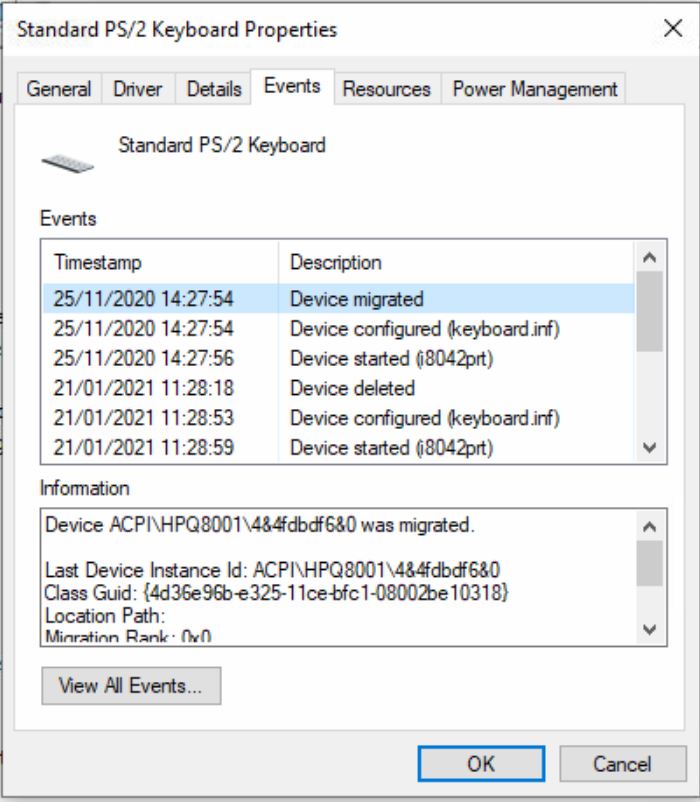This screenshot has height=802, width=700.
Task: Select the Device deleted event
Action: [x=338, y=388]
